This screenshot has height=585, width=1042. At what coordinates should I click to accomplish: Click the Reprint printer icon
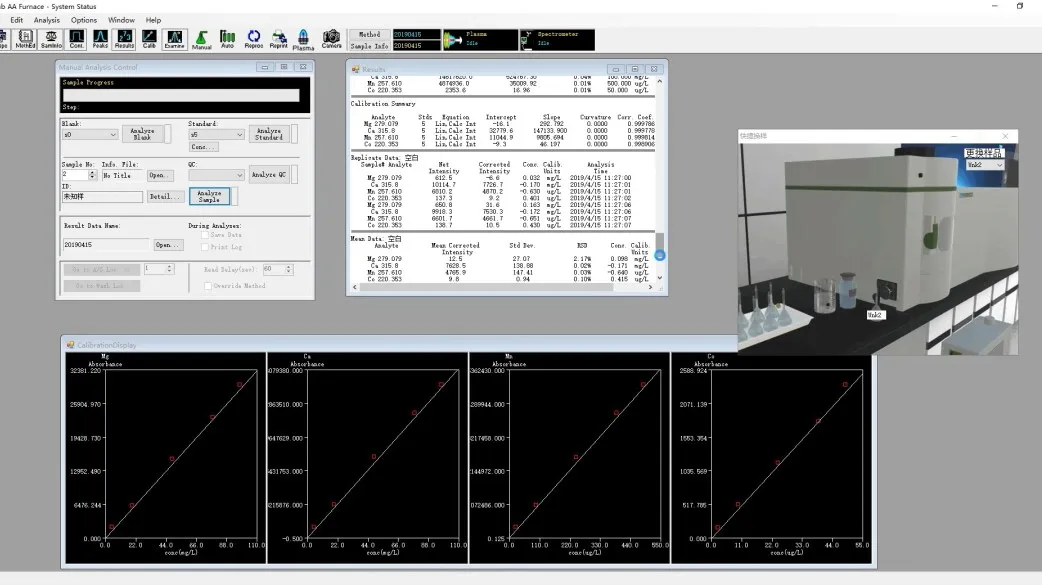coord(278,40)
